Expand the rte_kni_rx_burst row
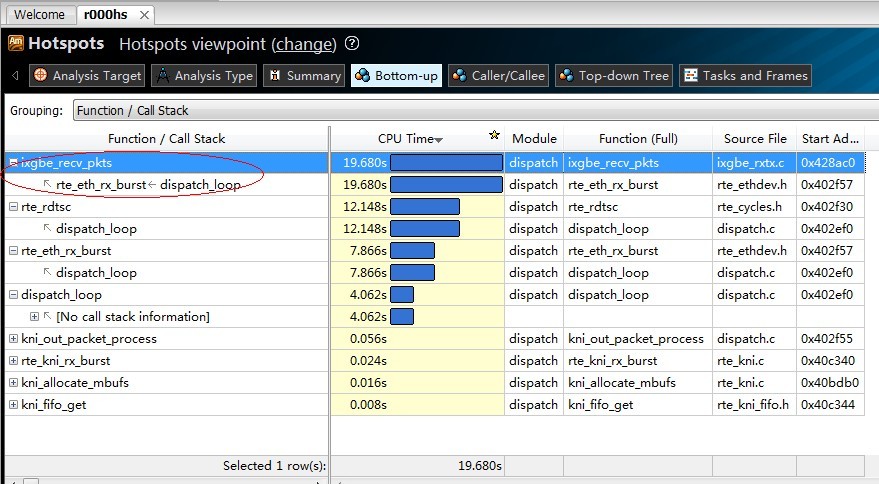Screen dimensions: 879x484 tap(13, 361)
